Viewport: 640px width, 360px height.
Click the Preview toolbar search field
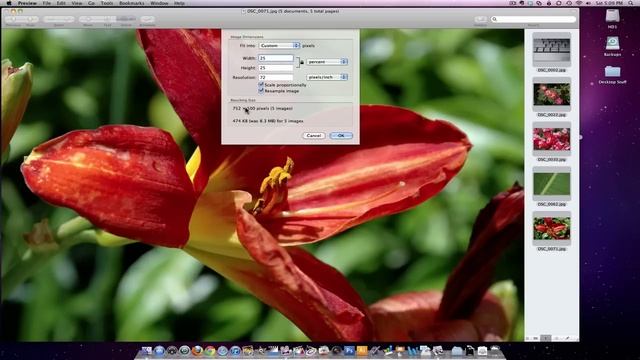click(533, 19)
